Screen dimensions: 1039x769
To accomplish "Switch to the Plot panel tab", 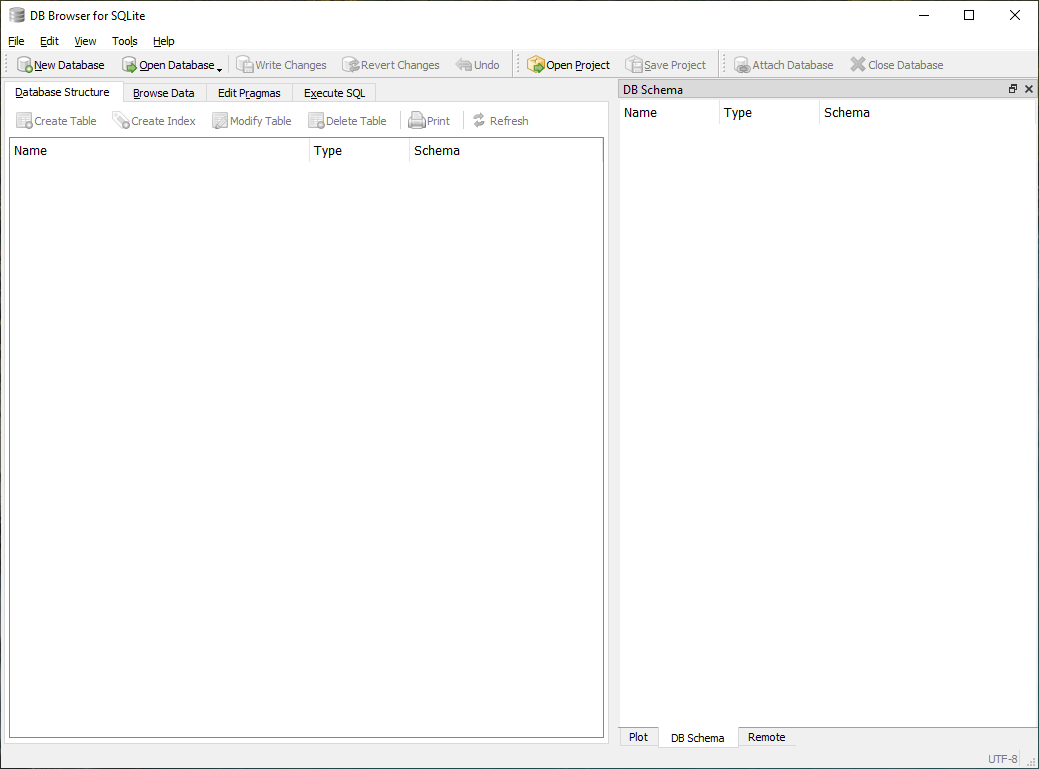I will tap(638, 737).
